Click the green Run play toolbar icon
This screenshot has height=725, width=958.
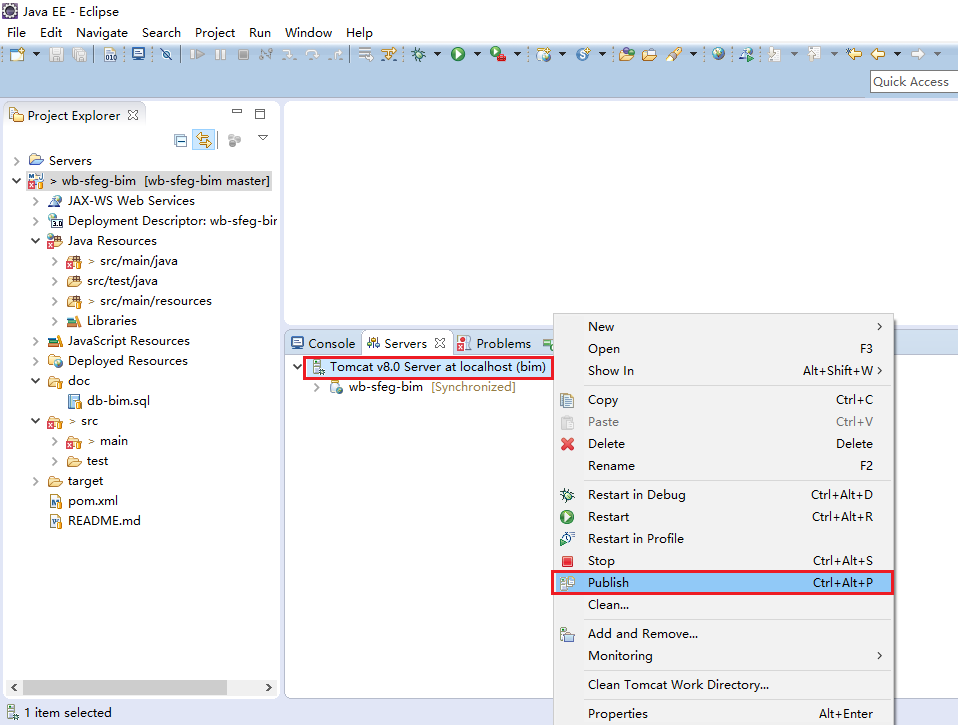(x=458, y=54)
